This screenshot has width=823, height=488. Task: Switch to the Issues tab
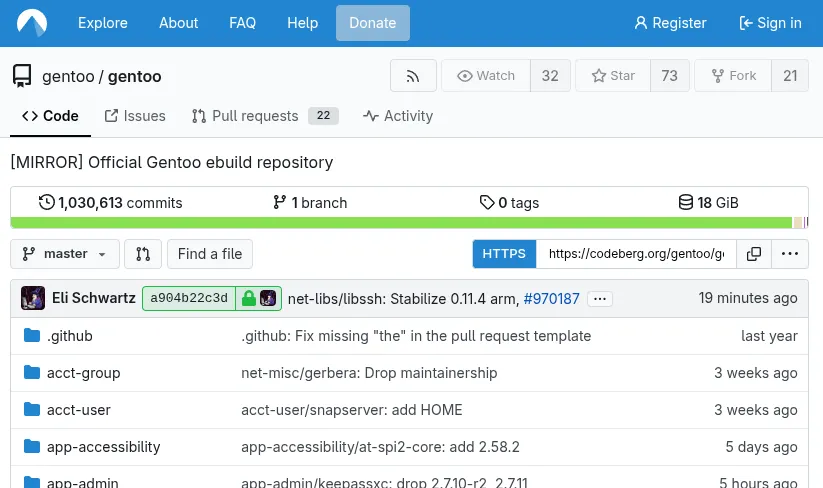(135, 116)
